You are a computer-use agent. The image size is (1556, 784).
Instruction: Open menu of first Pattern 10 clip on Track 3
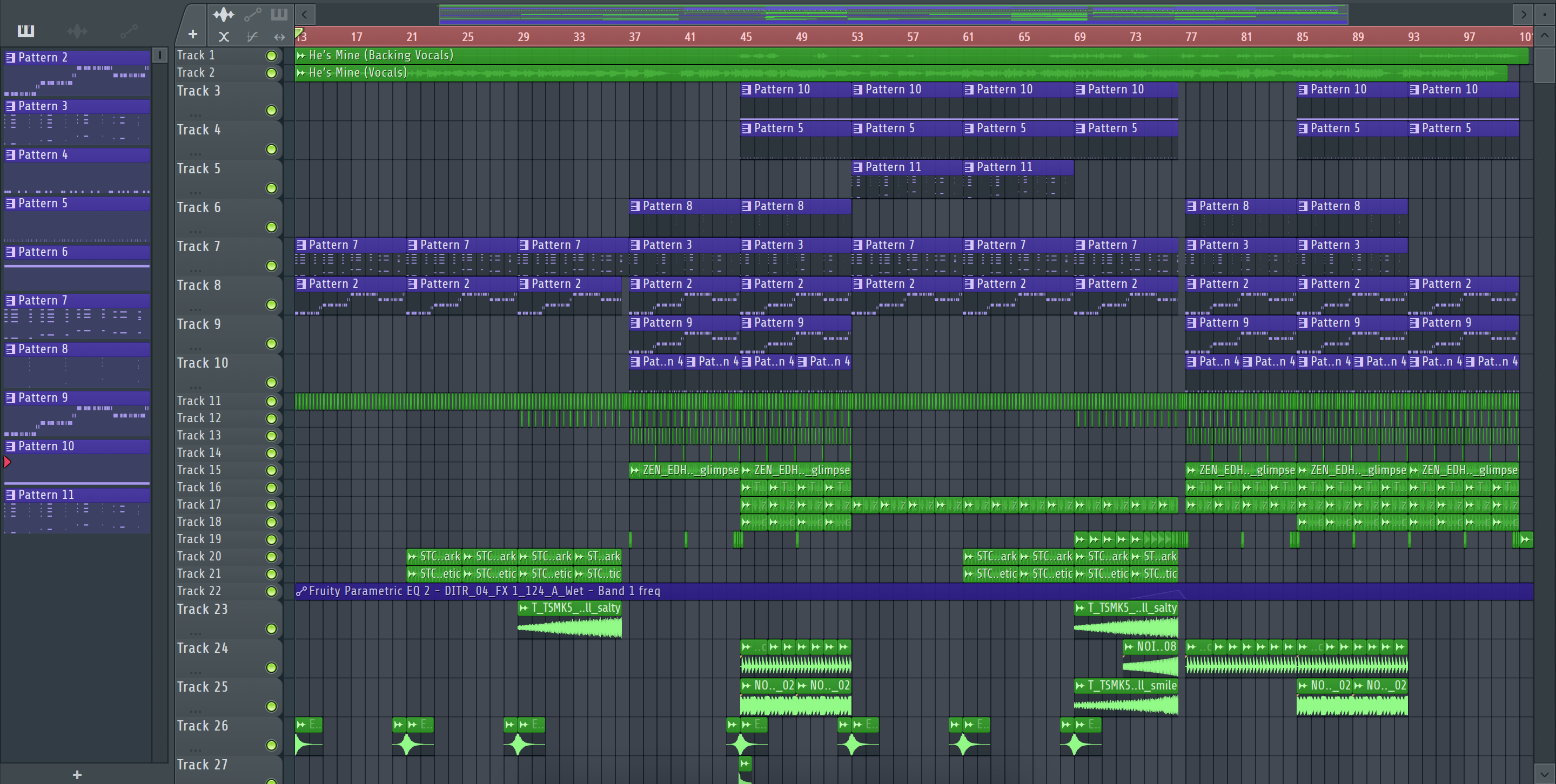pos(747,89)
